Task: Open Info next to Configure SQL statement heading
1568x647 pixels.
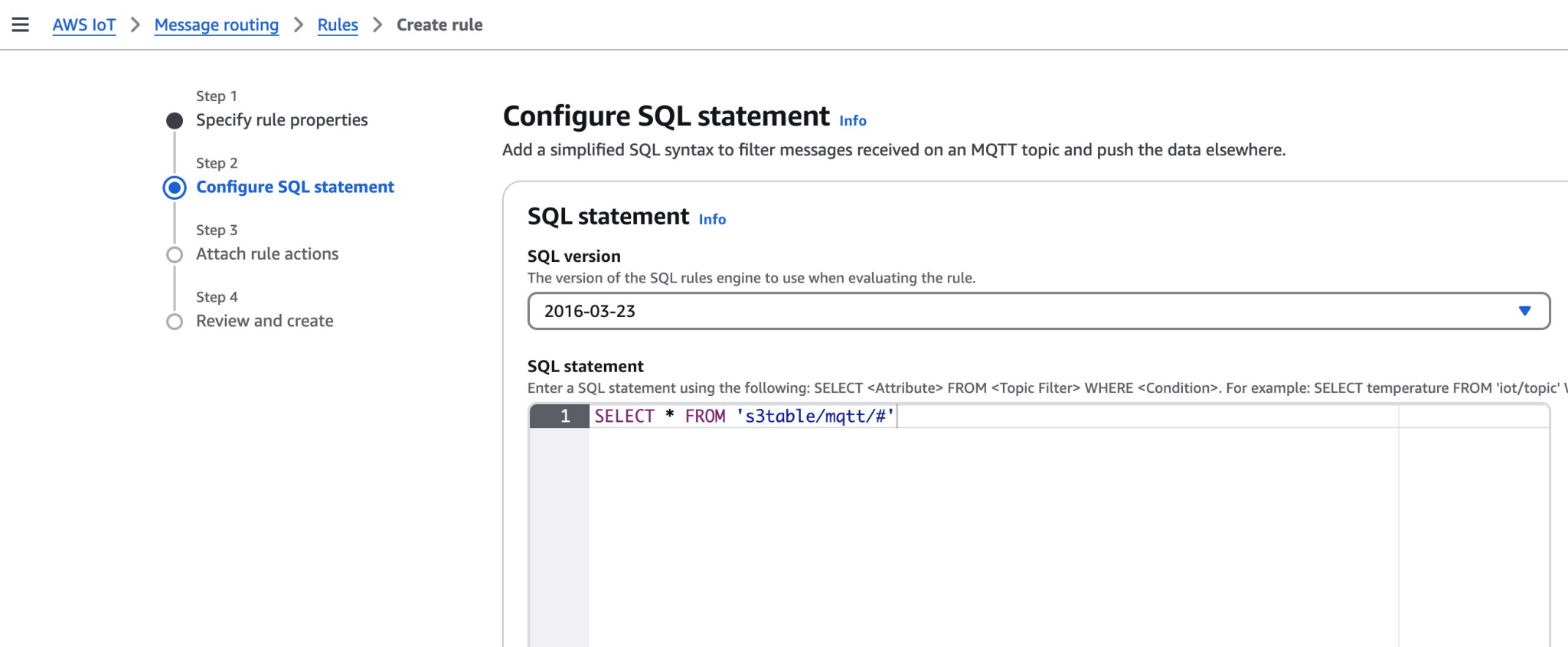Action: point(852,121)
